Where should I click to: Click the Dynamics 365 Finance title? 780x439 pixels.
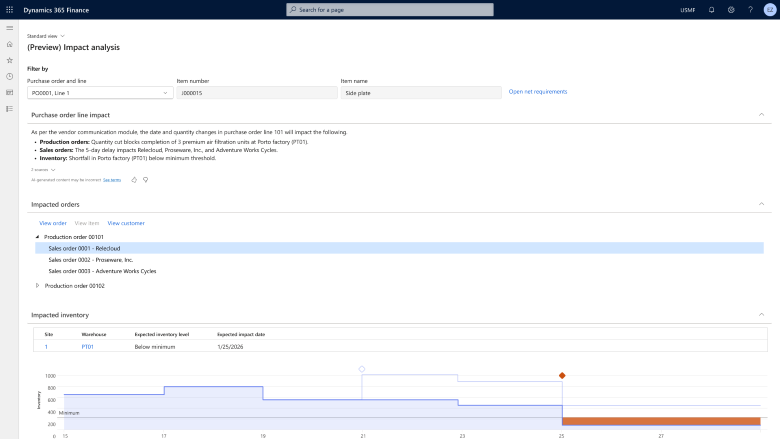56,10
